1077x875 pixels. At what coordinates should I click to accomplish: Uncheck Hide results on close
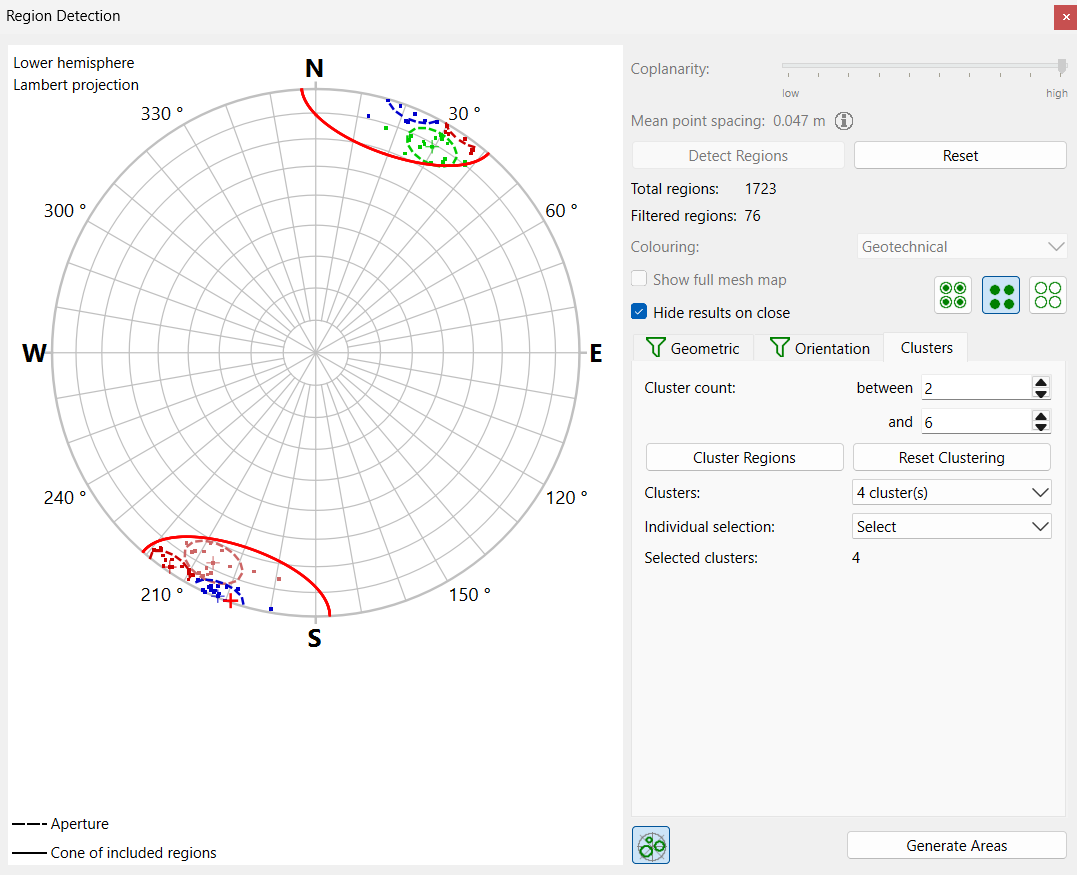coord(639,312)
